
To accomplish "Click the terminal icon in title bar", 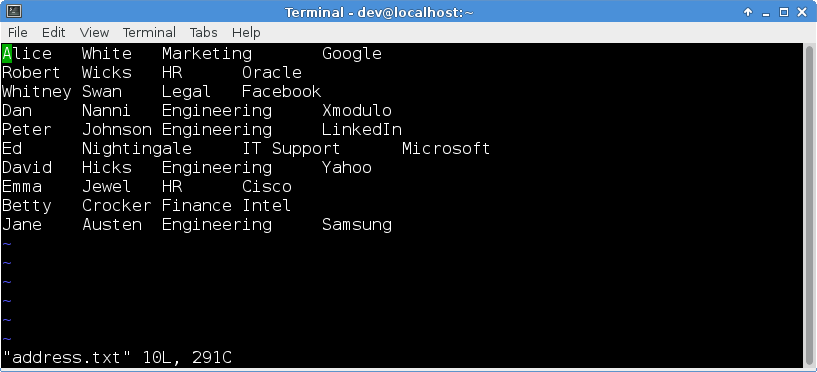I will 14,11.
